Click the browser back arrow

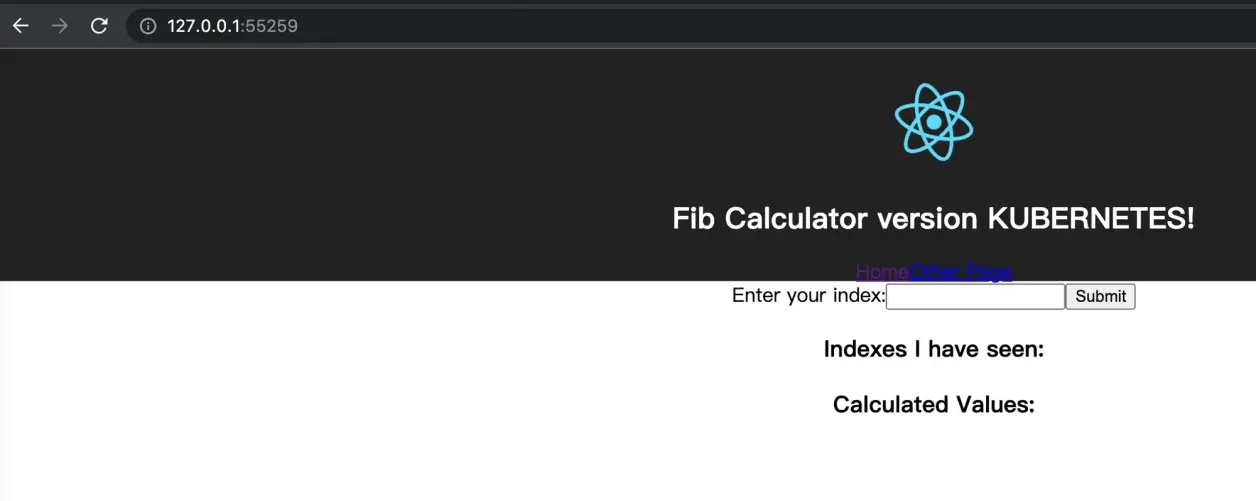[x=20, y=26]
